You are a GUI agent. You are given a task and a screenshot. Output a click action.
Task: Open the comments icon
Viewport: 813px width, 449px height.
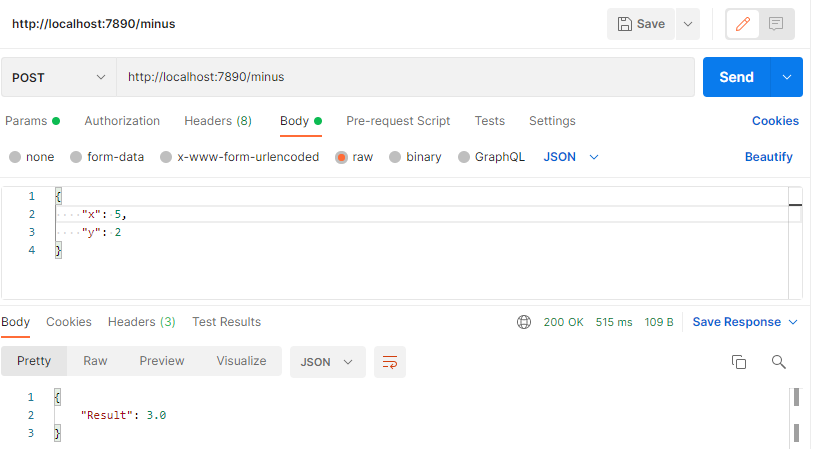point(776,24)
